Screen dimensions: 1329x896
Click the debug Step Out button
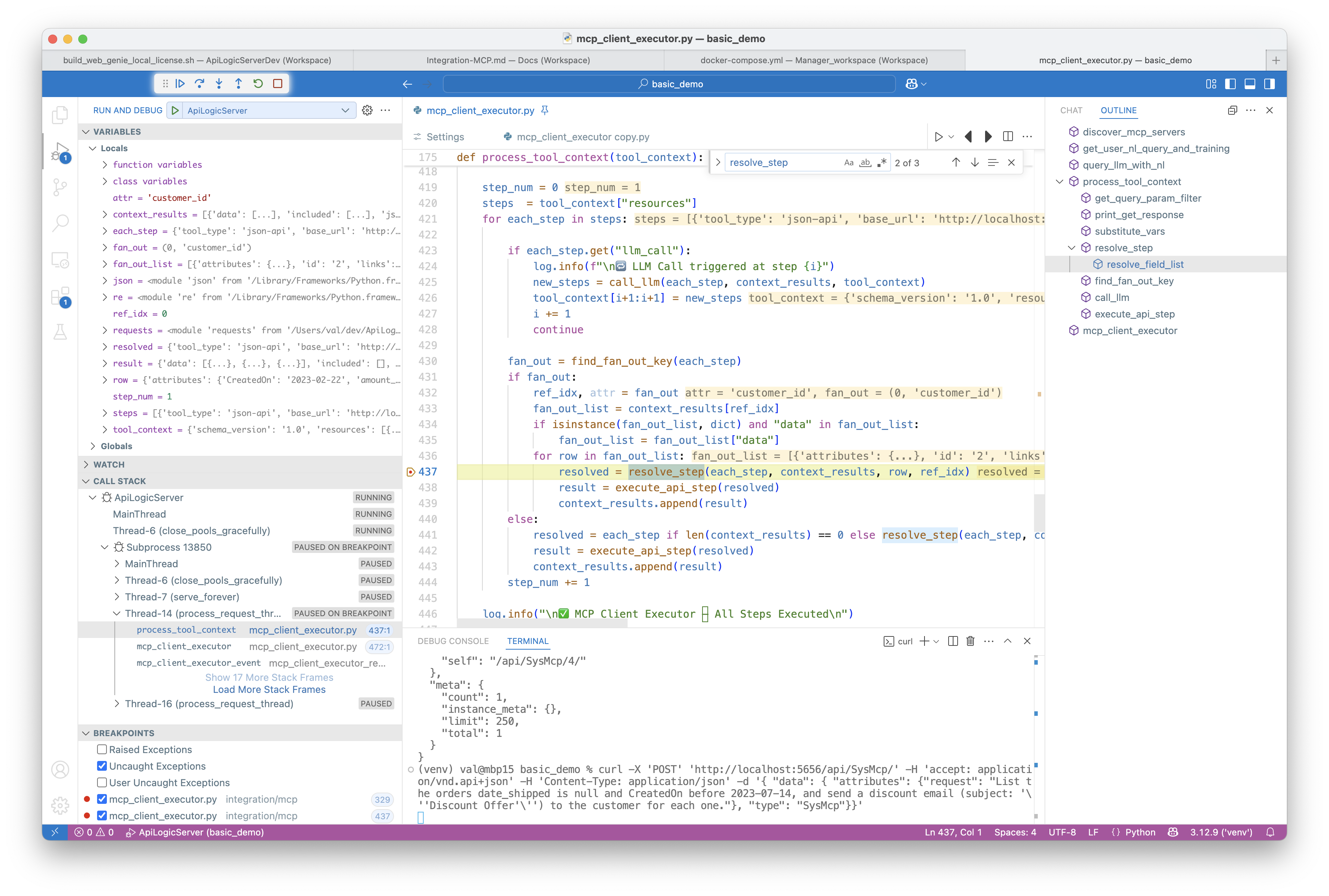(x=238, y=84)
